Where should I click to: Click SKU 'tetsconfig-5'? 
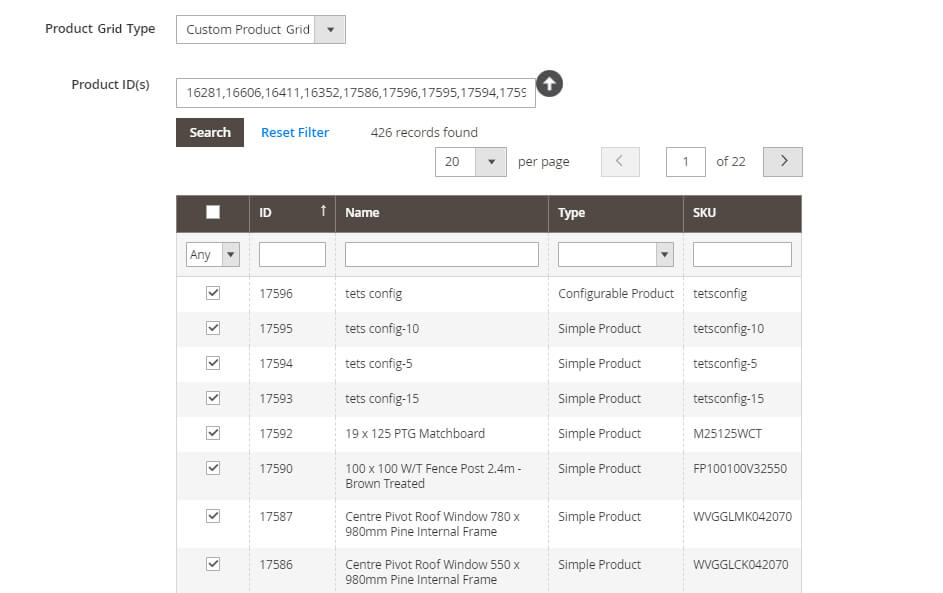[x=725, y=363]
